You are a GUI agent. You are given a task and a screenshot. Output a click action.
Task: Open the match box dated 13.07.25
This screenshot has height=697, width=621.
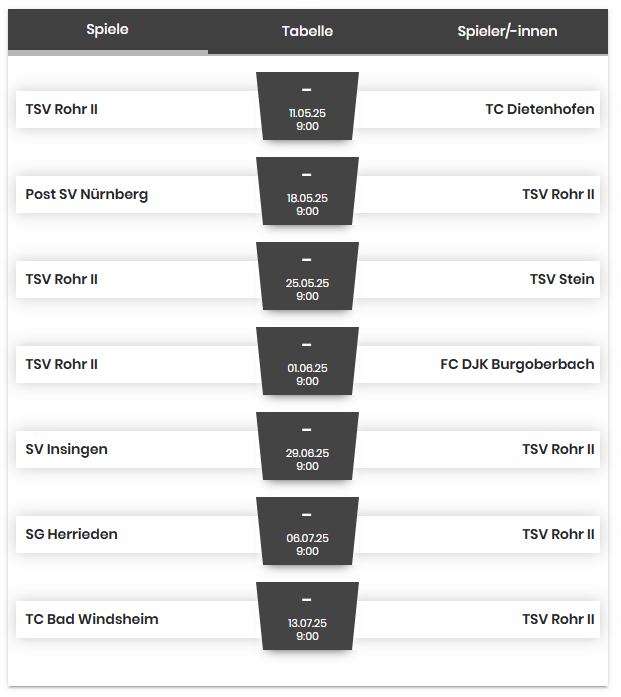(x=307, y=617)
